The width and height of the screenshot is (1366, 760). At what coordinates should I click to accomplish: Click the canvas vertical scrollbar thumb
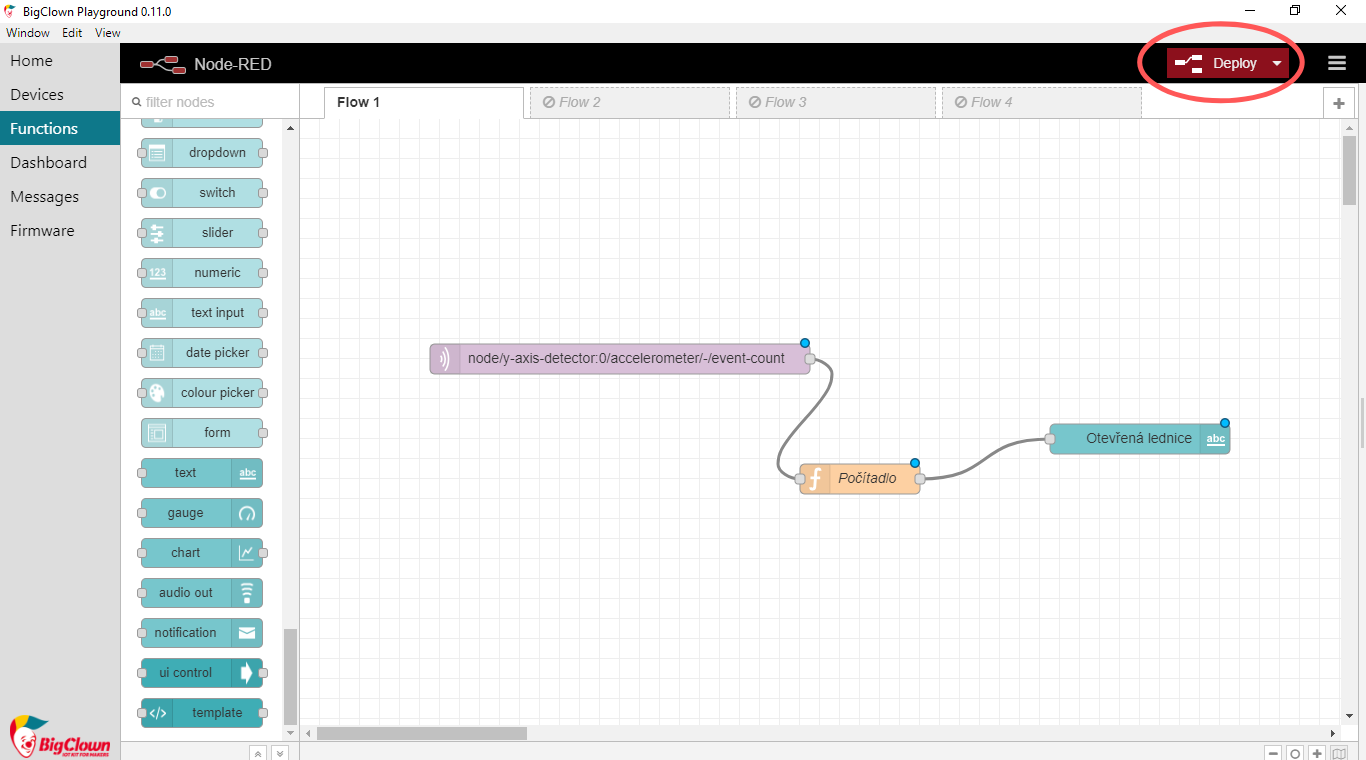1349,170
